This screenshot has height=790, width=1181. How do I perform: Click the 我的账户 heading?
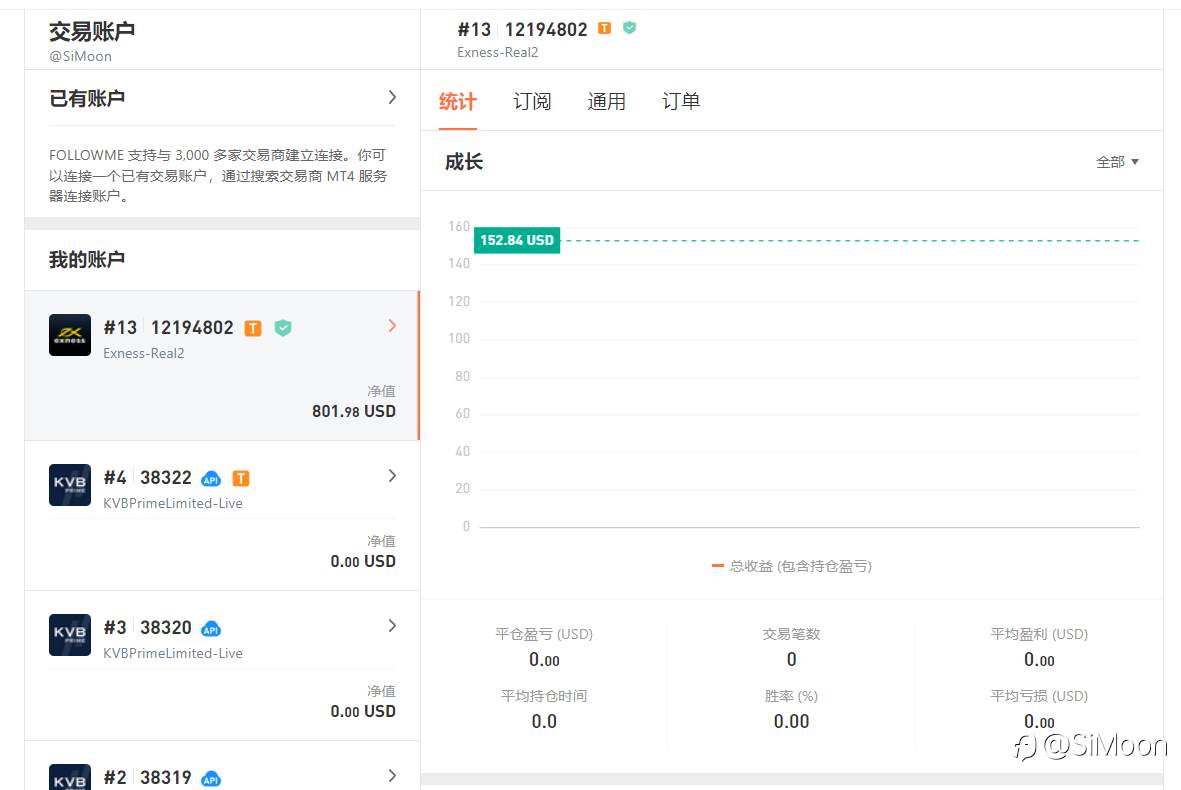(87, 260)
